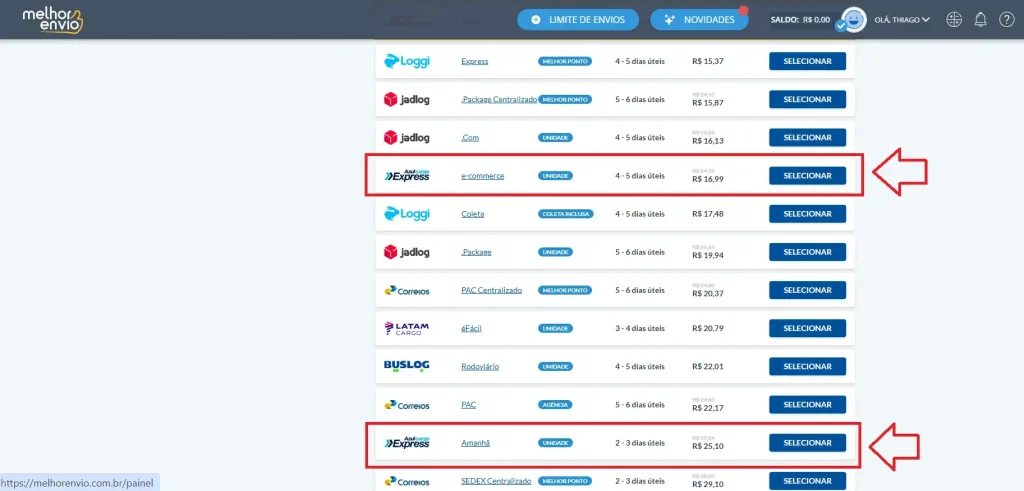The image size is (1024, 491).
Task: Click Jadlog logo in .Com row
Action: pyautogui.click(x=406, y=137)
